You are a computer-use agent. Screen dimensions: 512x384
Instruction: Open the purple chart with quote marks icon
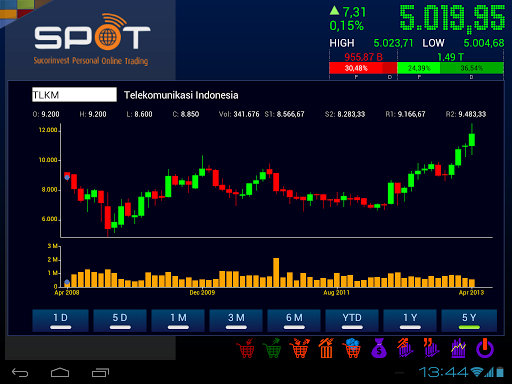(431, 348)
